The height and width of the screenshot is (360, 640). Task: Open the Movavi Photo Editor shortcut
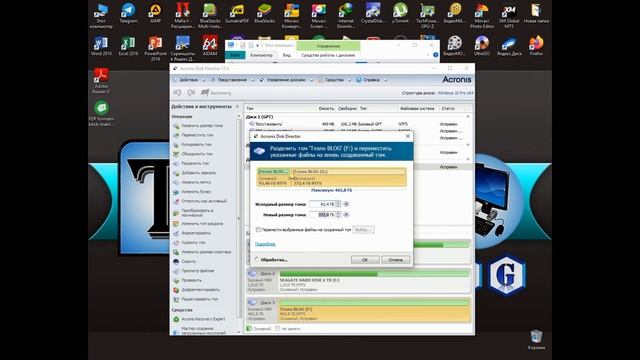[x=482, y=16]
